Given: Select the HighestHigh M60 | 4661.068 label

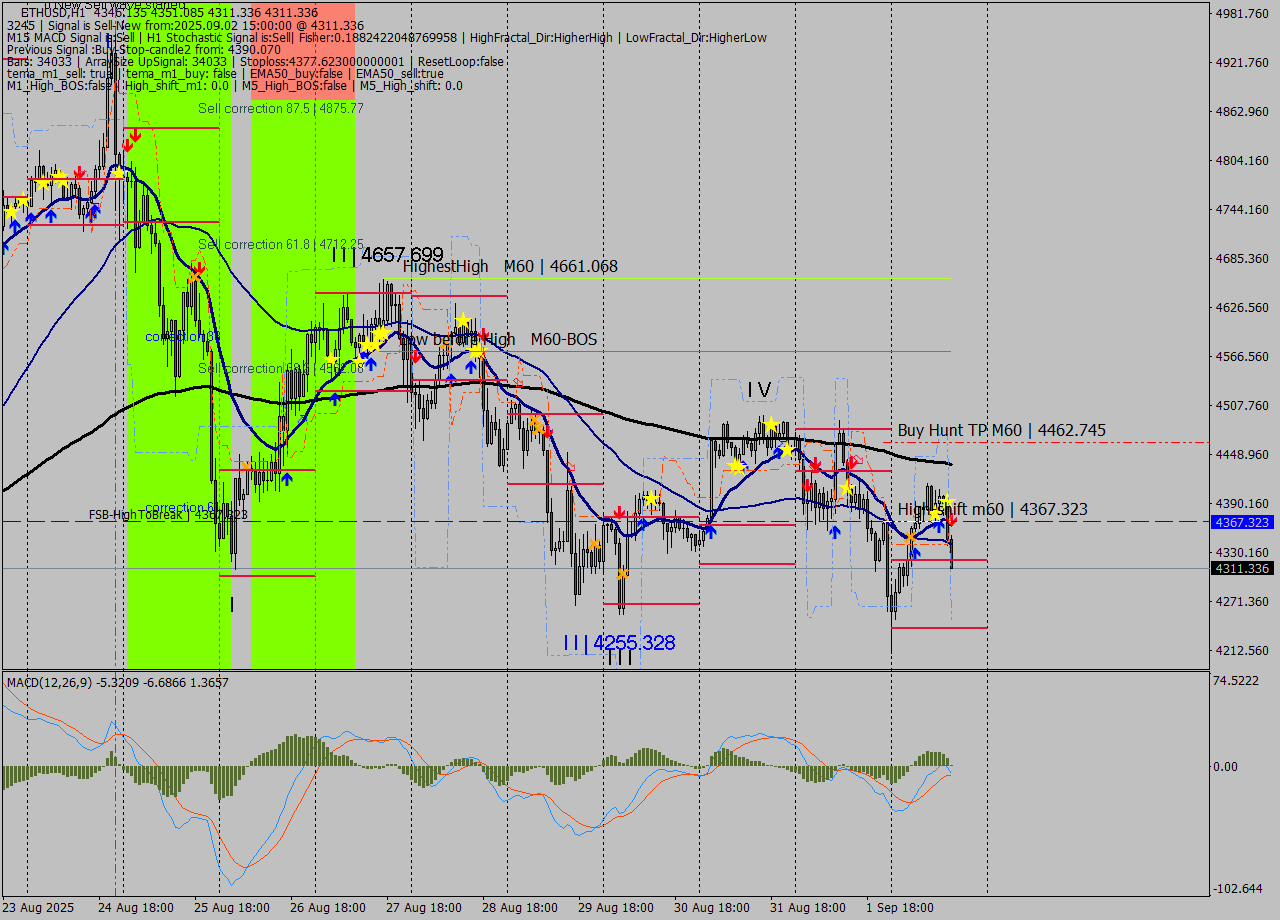Looking at the screenshot, I should (510, 266).
